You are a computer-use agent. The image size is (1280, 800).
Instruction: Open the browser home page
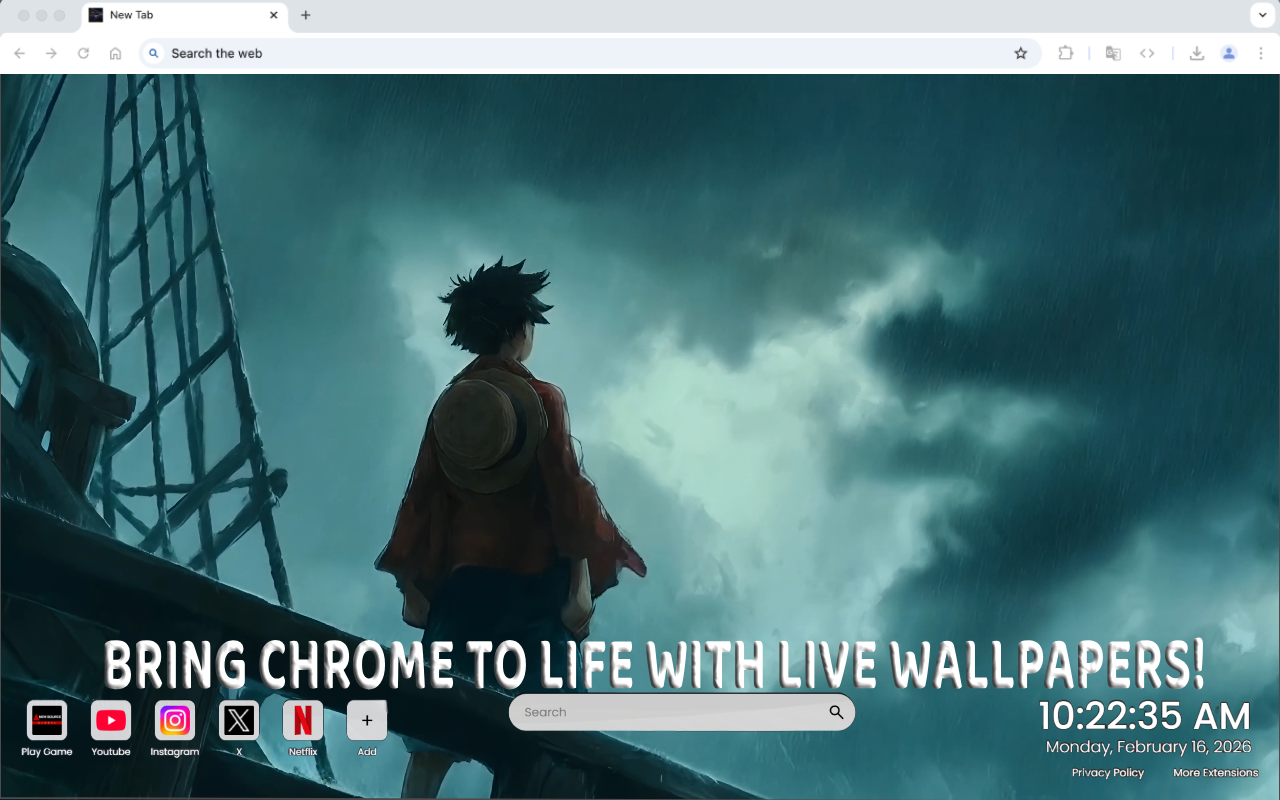(x=116, y=53)
